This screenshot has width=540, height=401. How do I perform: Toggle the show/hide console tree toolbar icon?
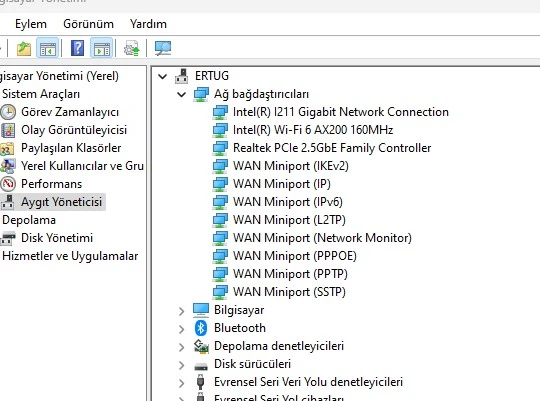pos(48,48)
